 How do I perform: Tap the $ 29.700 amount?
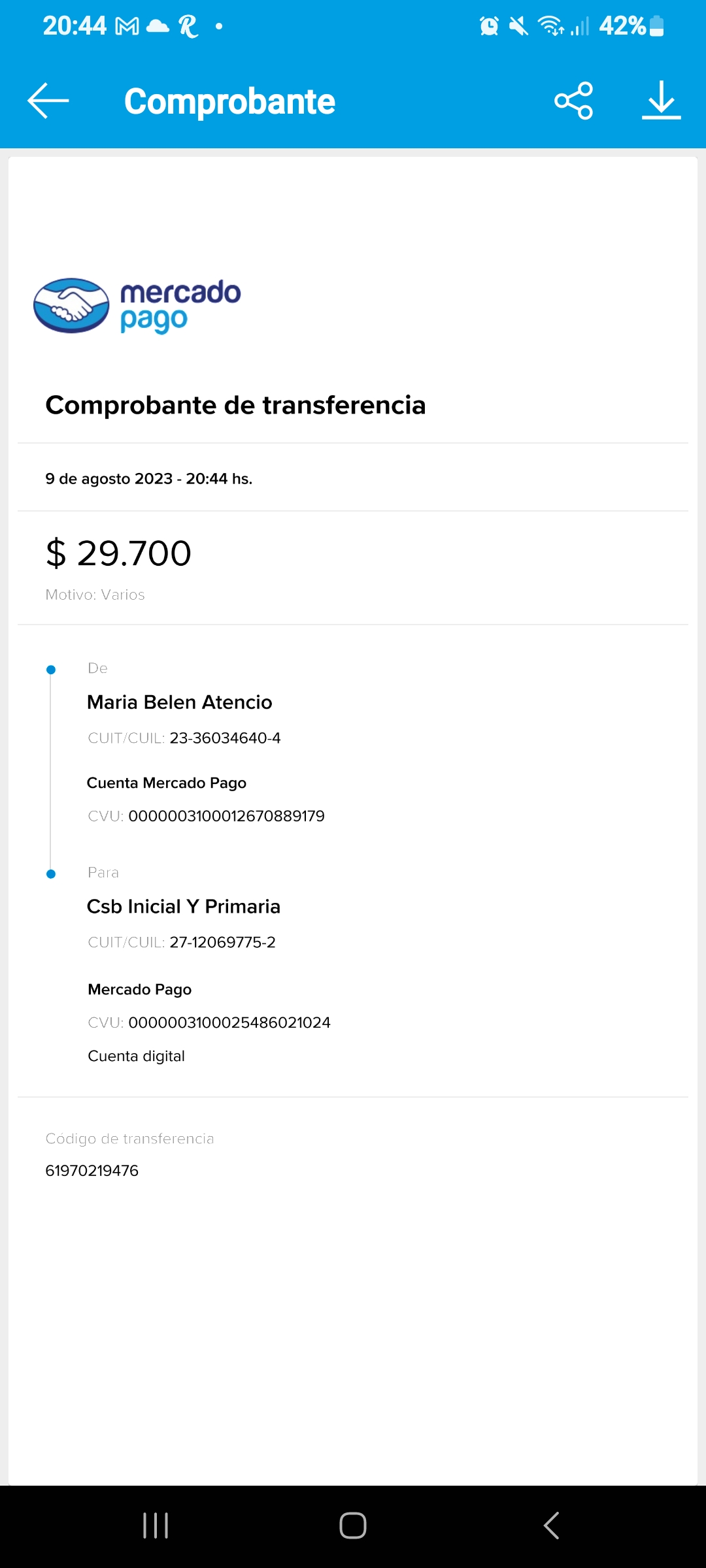[x=118, y=553]
